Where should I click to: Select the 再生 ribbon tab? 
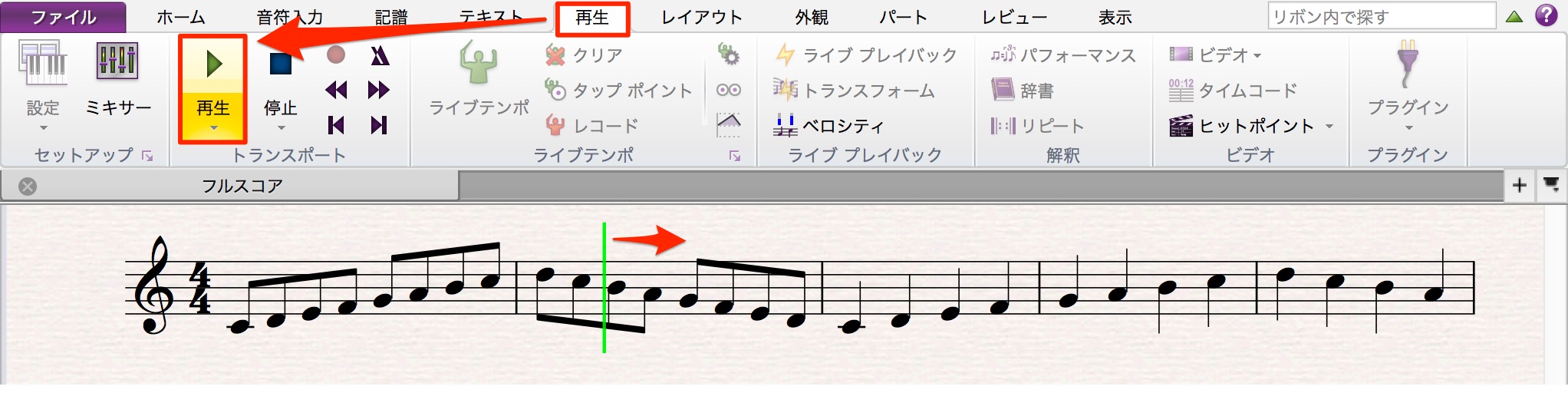(592, 17)
